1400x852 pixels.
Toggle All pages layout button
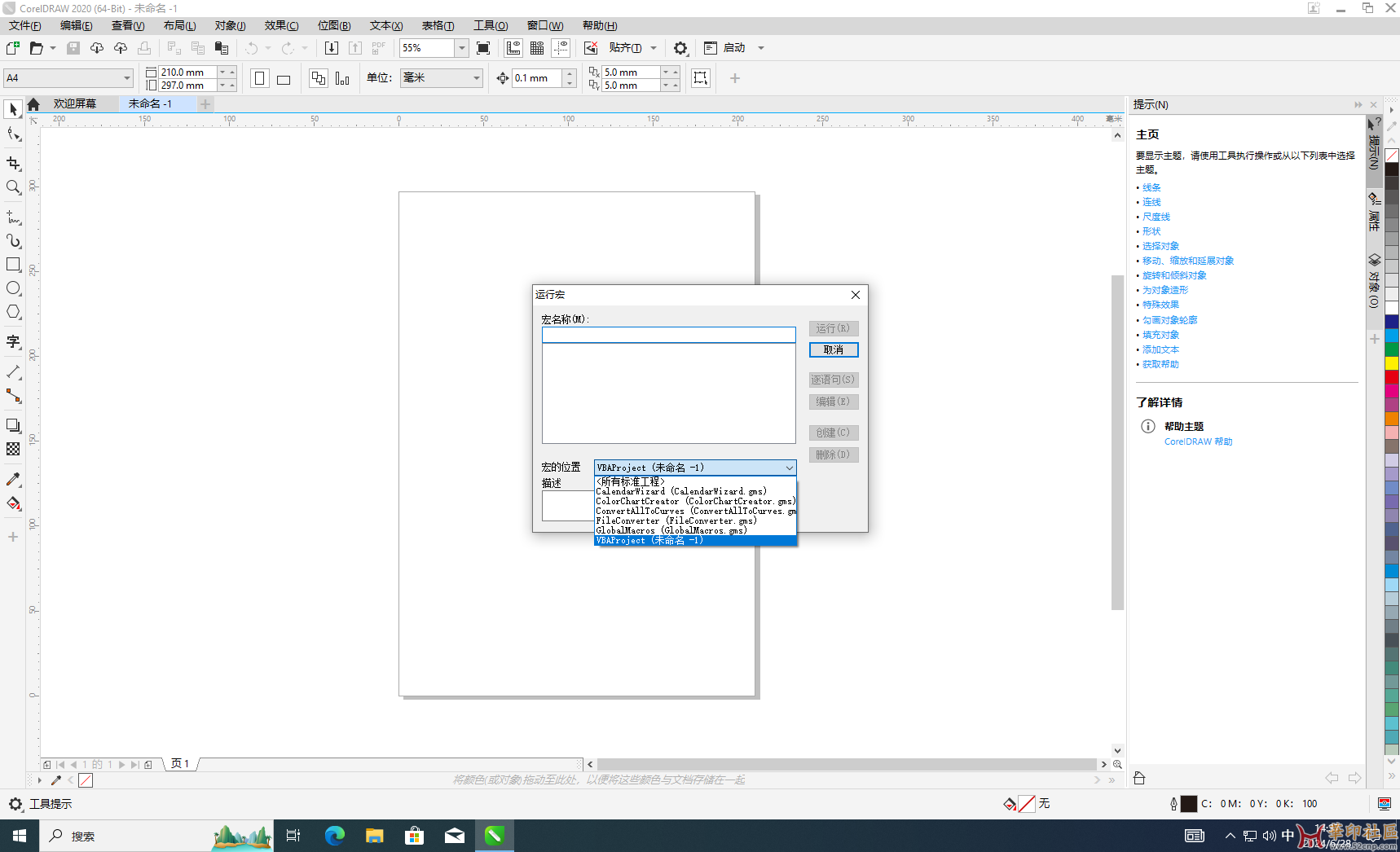(319, 78)
